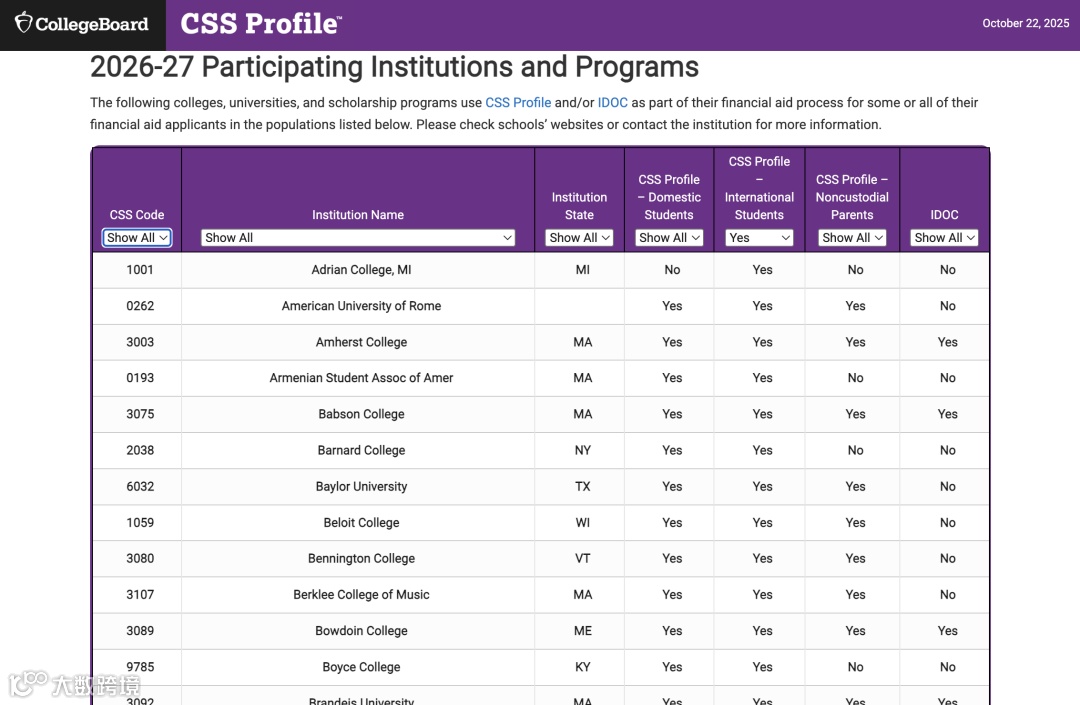Click the CSS Code column header
The width and height of the screenshot is (1080, 705).
click(136, 215)
